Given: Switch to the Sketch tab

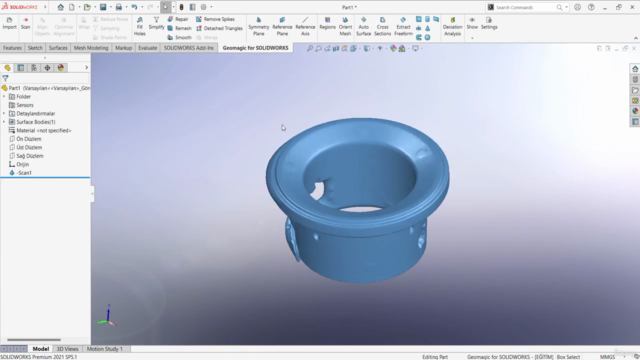Looking at the screenshot, I should point(35,48).
